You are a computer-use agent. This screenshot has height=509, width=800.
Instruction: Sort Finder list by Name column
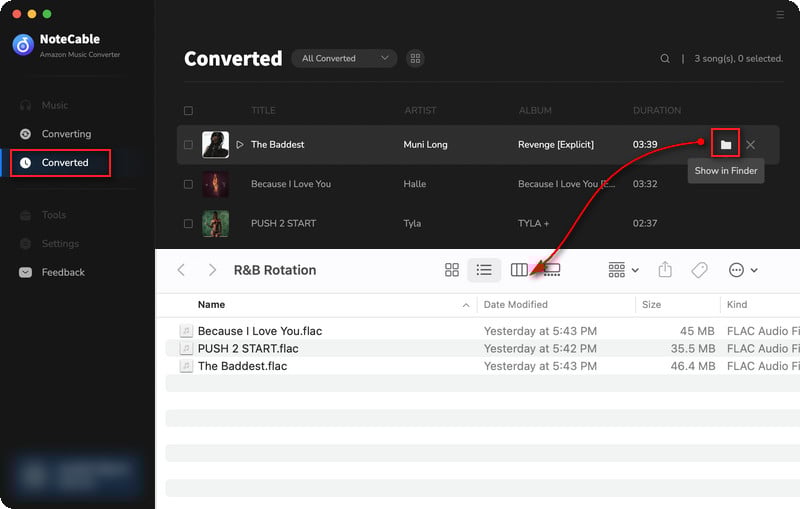pyautogui.click(x=211, y=304)
